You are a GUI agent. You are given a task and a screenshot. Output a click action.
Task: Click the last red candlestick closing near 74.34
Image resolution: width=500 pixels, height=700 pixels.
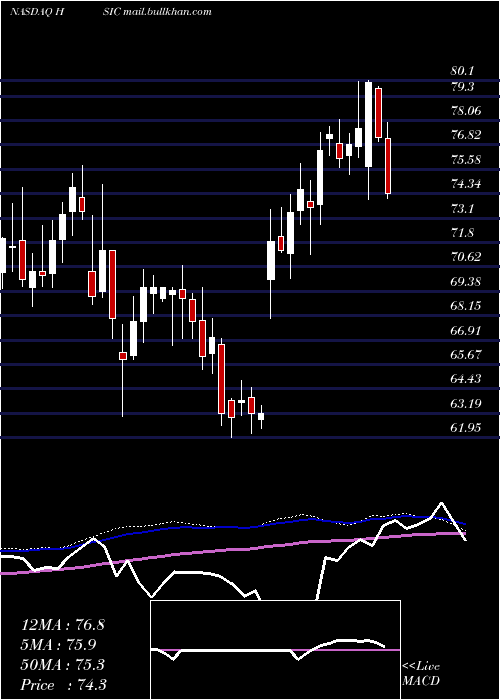click(388, 166)
